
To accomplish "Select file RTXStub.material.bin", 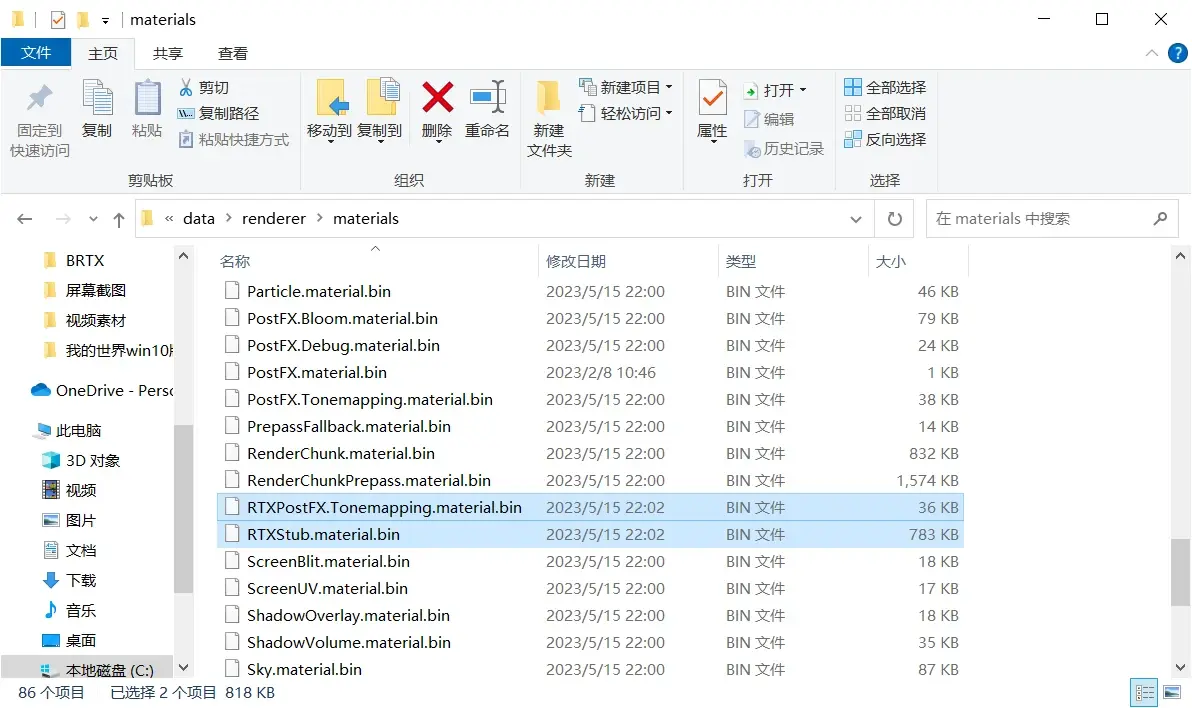I will click(590, 534).
